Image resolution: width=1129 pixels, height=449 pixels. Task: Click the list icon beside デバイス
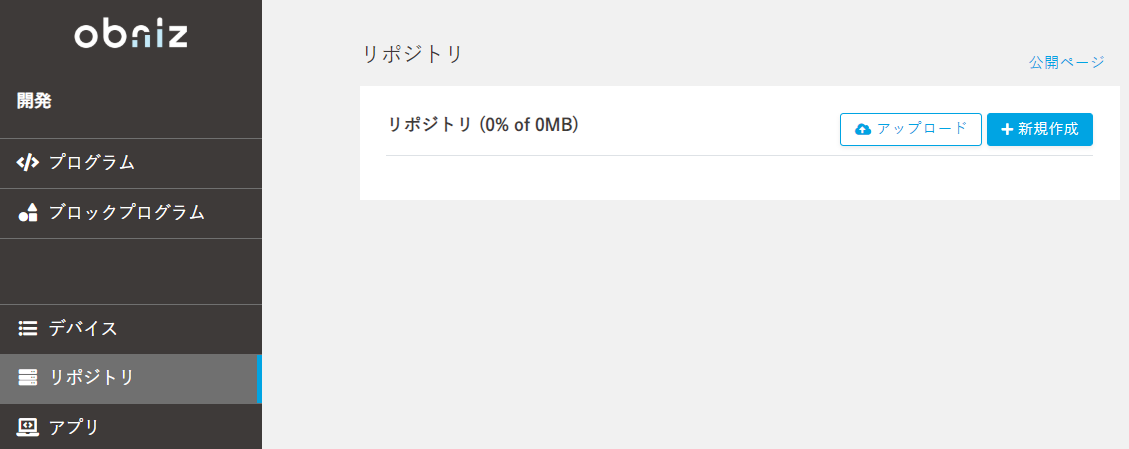point(27,329)
